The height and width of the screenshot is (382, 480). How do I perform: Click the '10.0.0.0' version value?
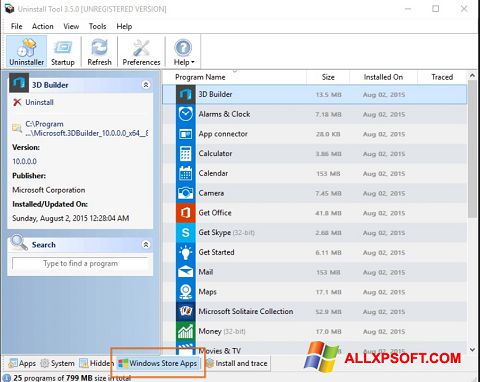25,162
